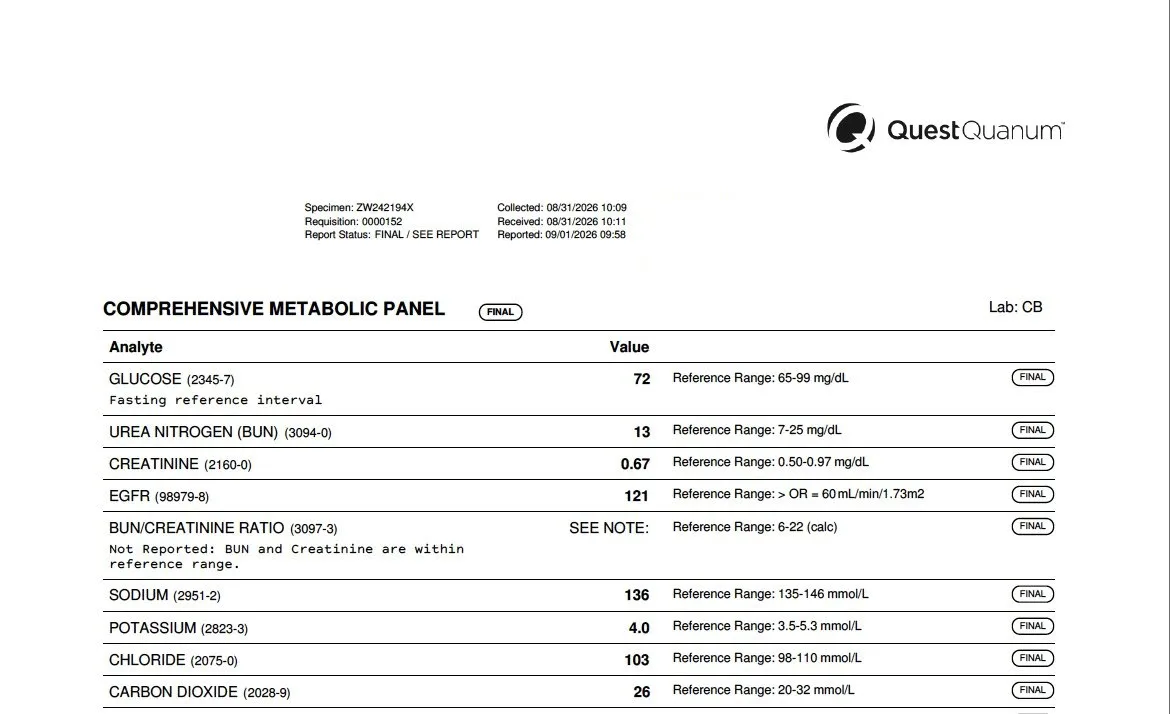Click the FINAL badge in the Glucose row
The width and height of the screenshot is (1170, 714).
(x=1033, y=378)
